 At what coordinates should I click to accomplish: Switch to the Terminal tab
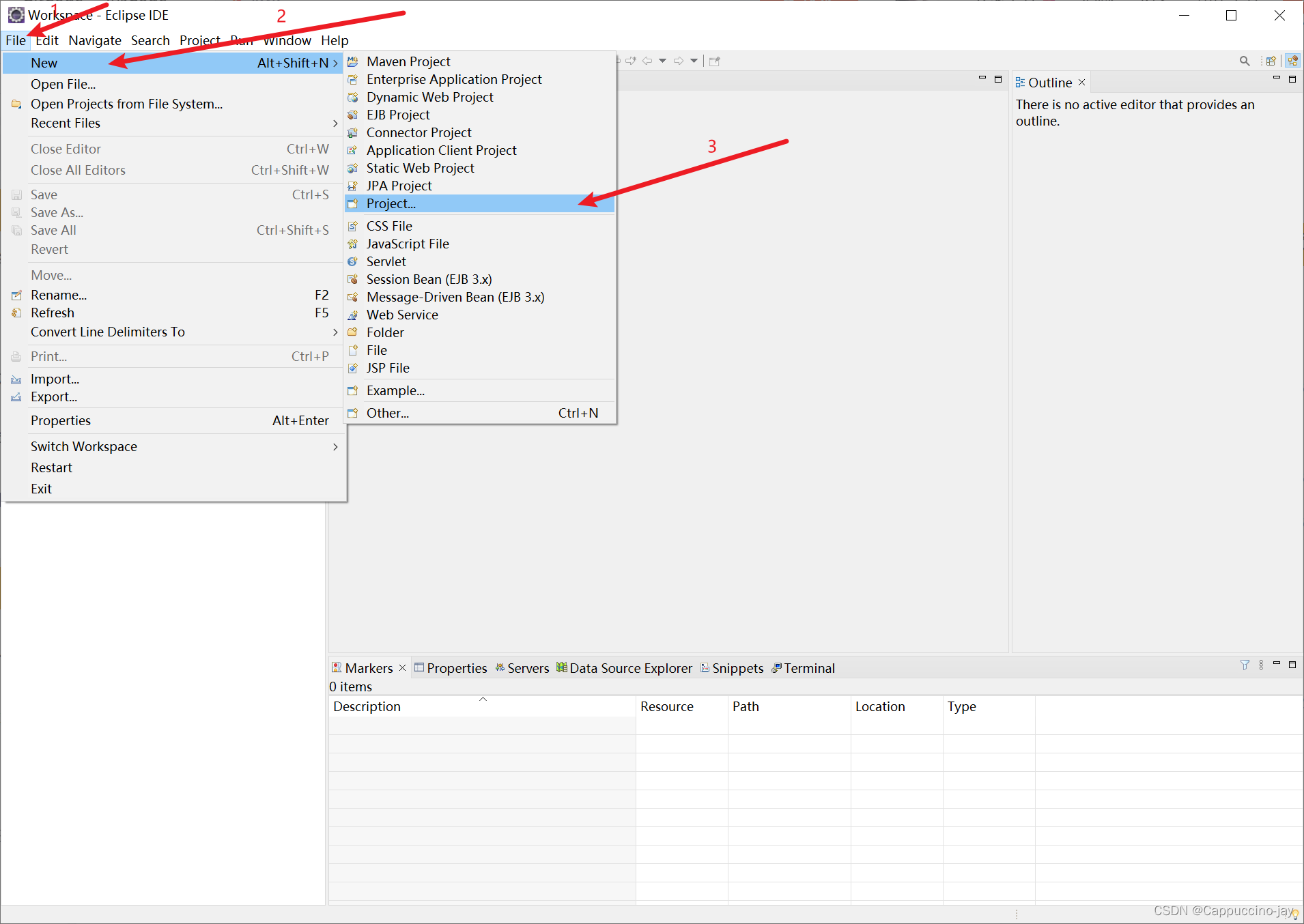(804, 669)
